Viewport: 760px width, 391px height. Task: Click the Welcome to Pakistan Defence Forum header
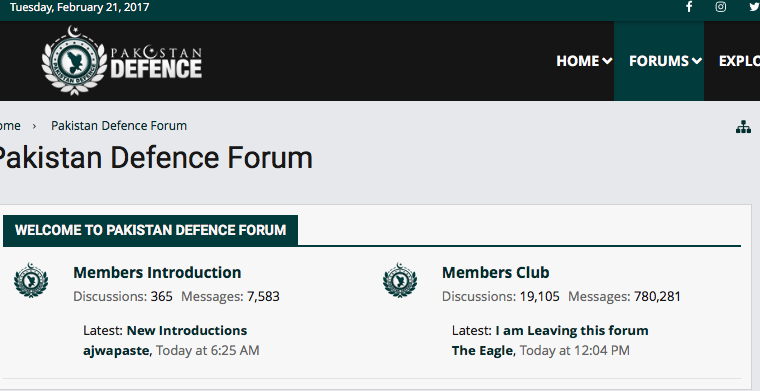tap(150, 230)
